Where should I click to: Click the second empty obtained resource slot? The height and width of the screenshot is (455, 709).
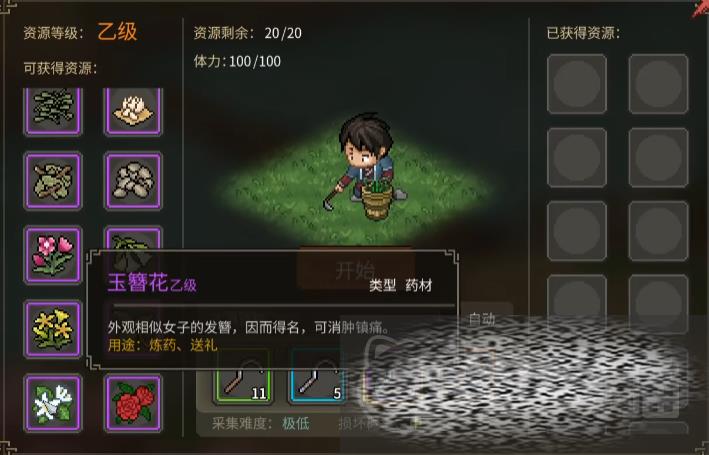click(658, 84)
